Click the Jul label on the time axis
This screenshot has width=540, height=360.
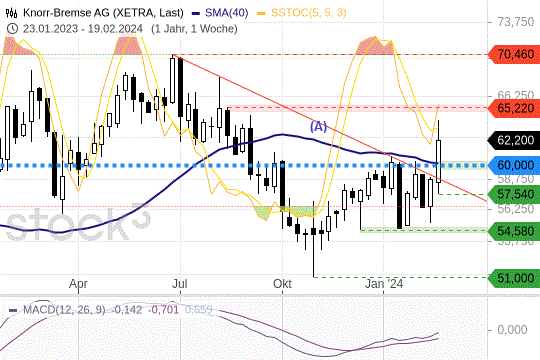tap(180, 284)
